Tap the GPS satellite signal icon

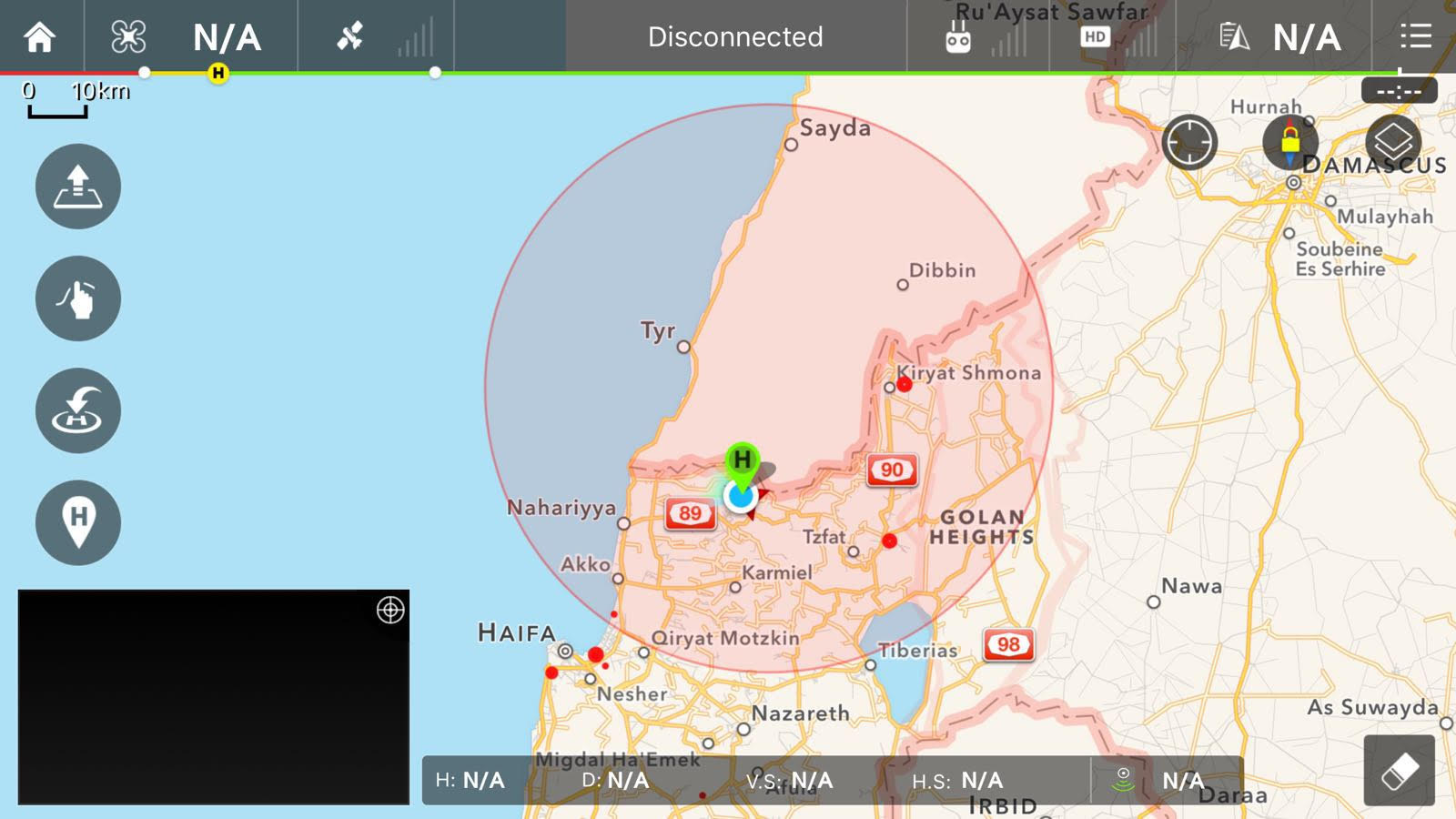point(349,36)
